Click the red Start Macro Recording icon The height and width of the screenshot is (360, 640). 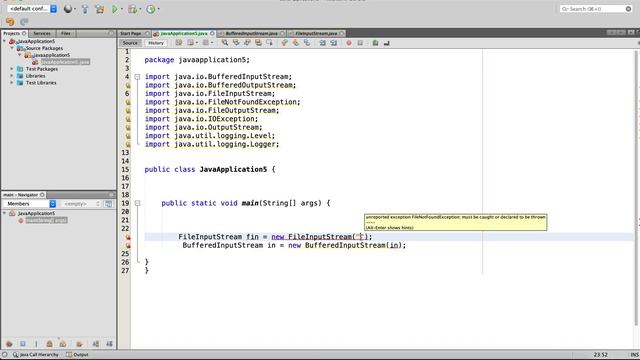coord(349,43)
